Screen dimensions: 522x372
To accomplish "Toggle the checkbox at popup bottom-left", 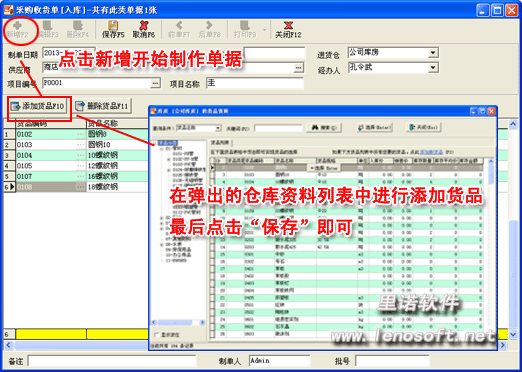I will point(157,334).
